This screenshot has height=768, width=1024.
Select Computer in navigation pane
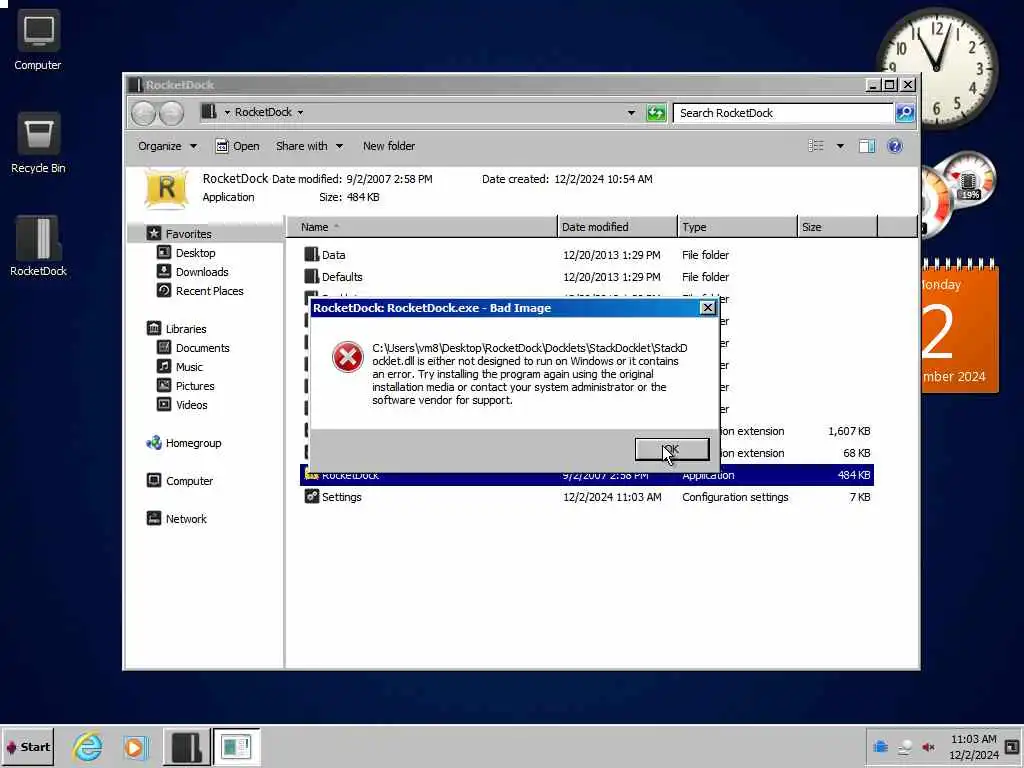[x=180, y=481]
